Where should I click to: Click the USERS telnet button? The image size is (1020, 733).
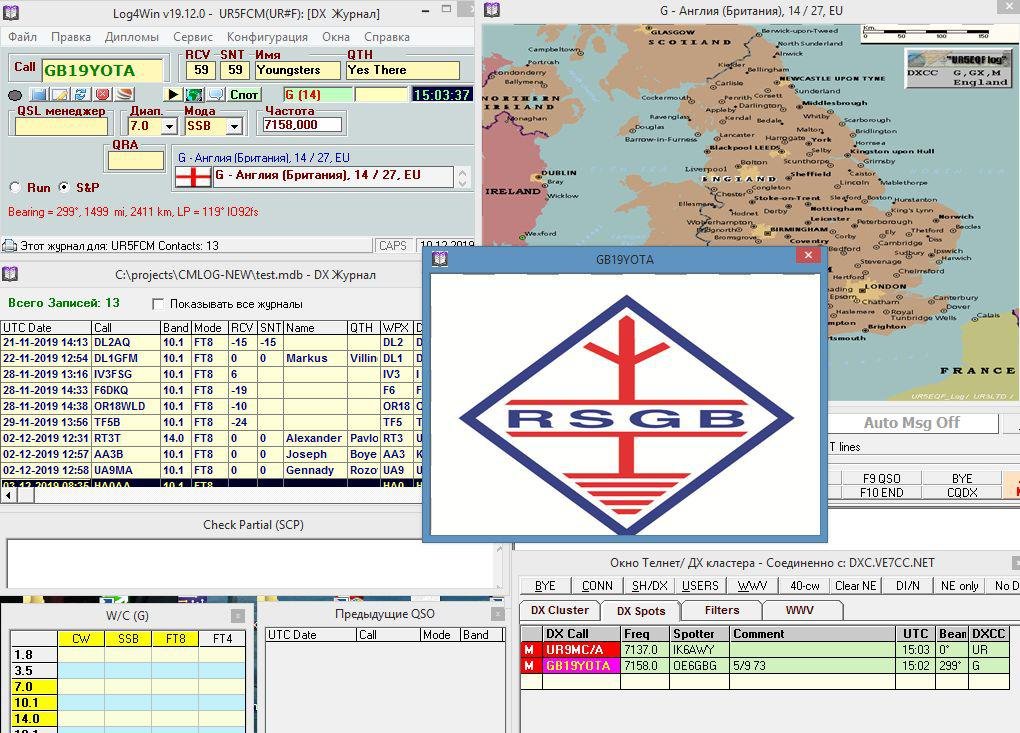coord(700,585)
